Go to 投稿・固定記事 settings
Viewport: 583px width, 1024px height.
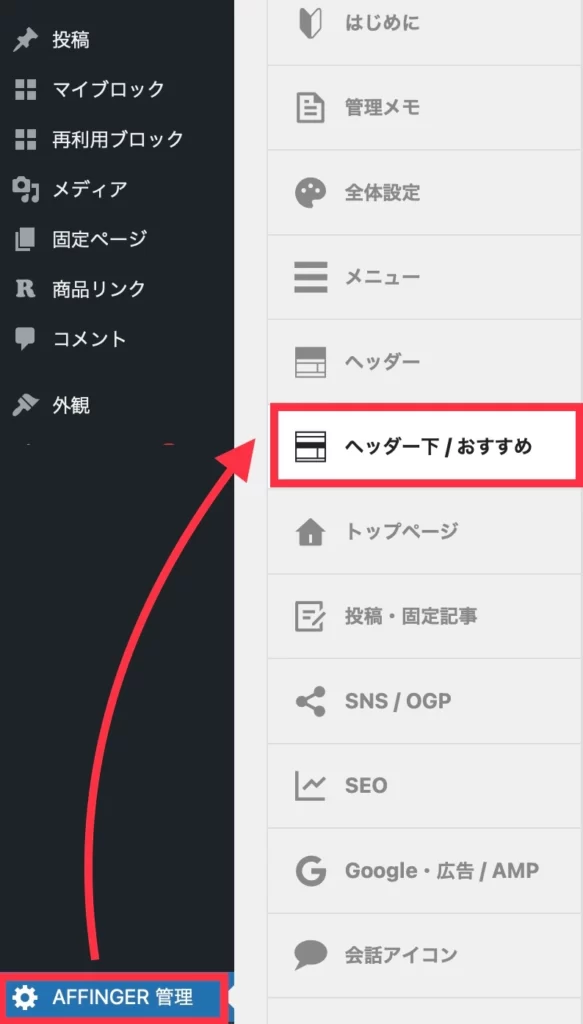click(425, 616)
